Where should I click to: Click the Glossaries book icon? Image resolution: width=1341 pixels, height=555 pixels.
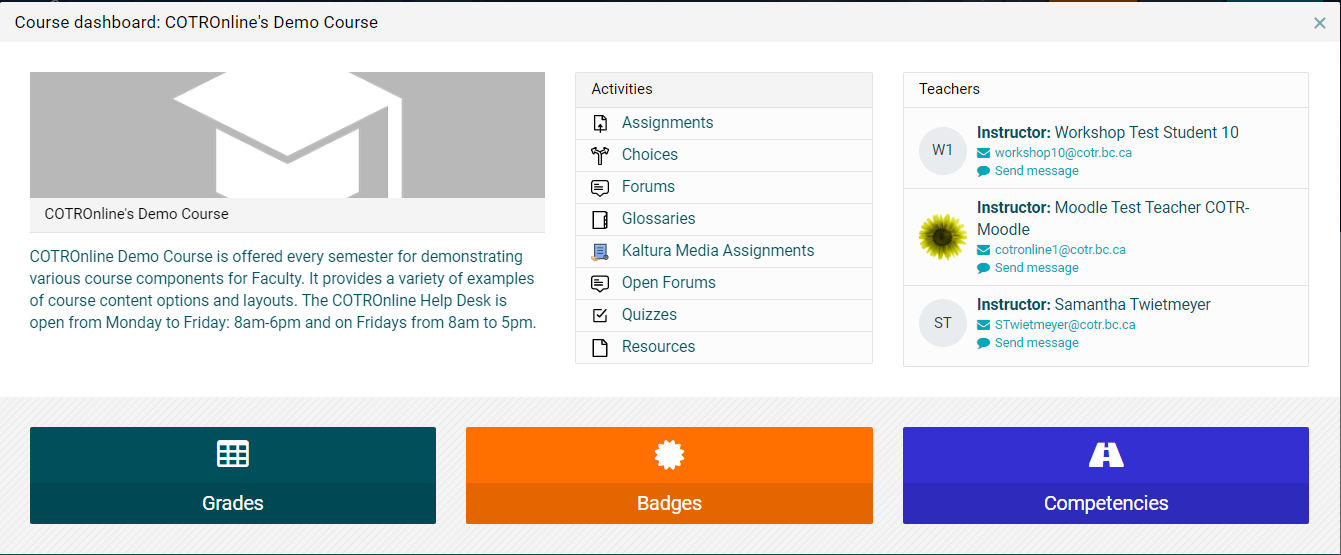[600, 219]
